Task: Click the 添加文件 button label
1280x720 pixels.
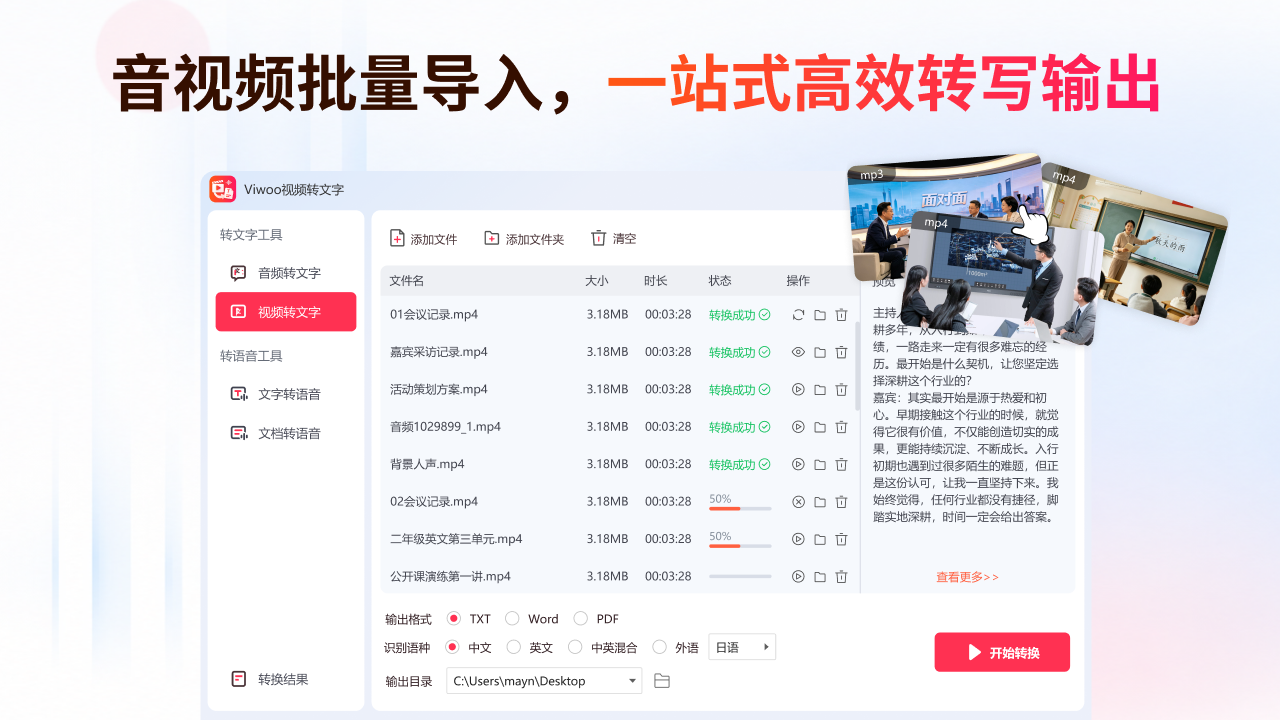Action: point(434,239)
